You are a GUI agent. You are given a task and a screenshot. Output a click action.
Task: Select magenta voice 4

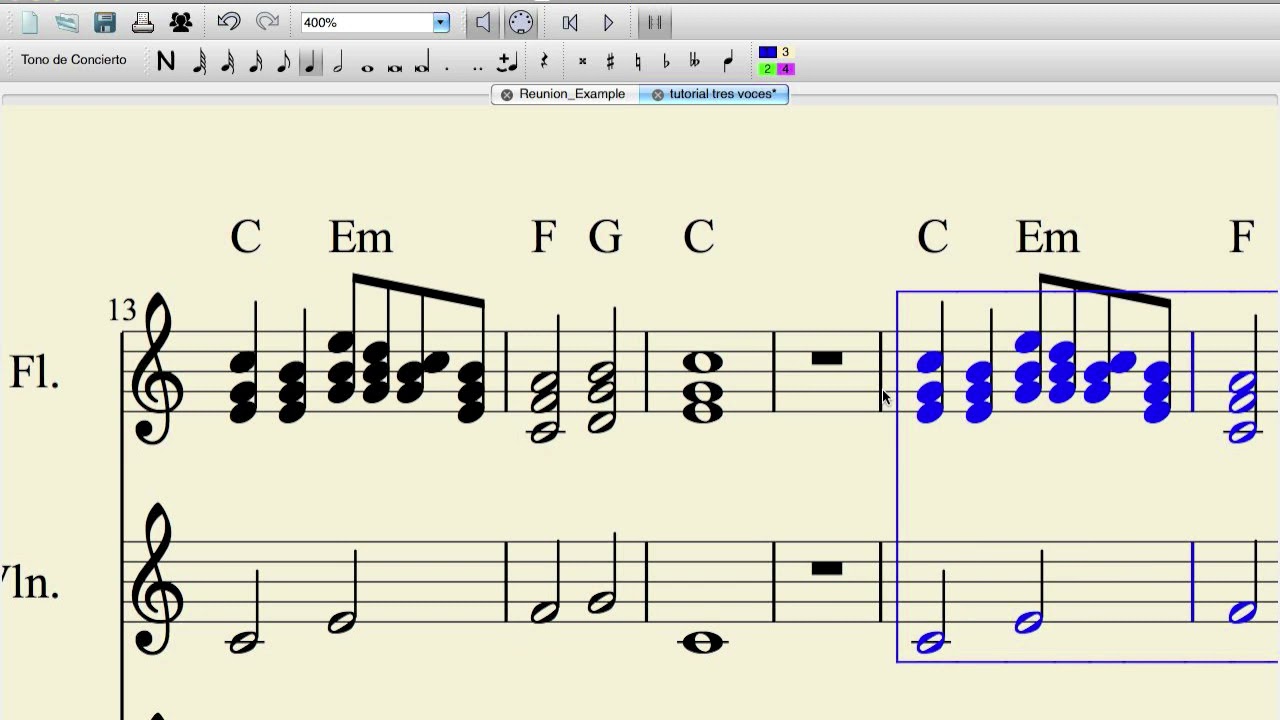tap(786, 69)
